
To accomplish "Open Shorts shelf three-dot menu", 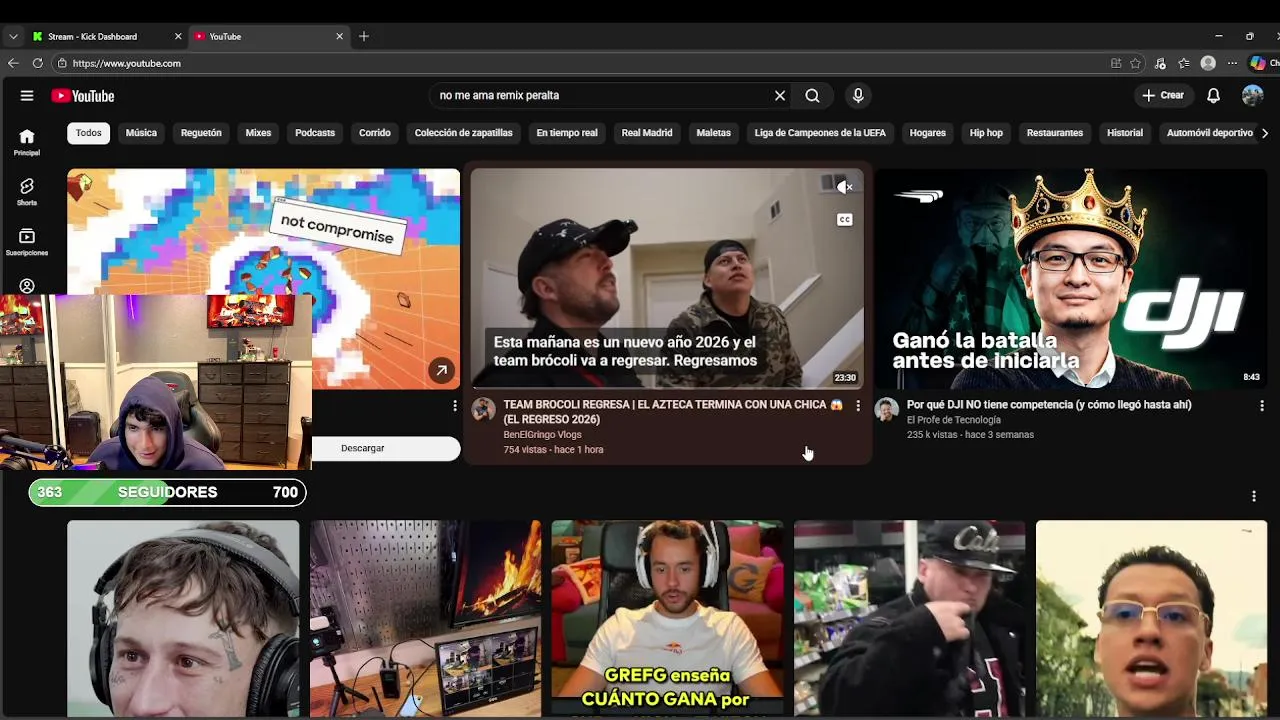I will (x=1253, y=496).
